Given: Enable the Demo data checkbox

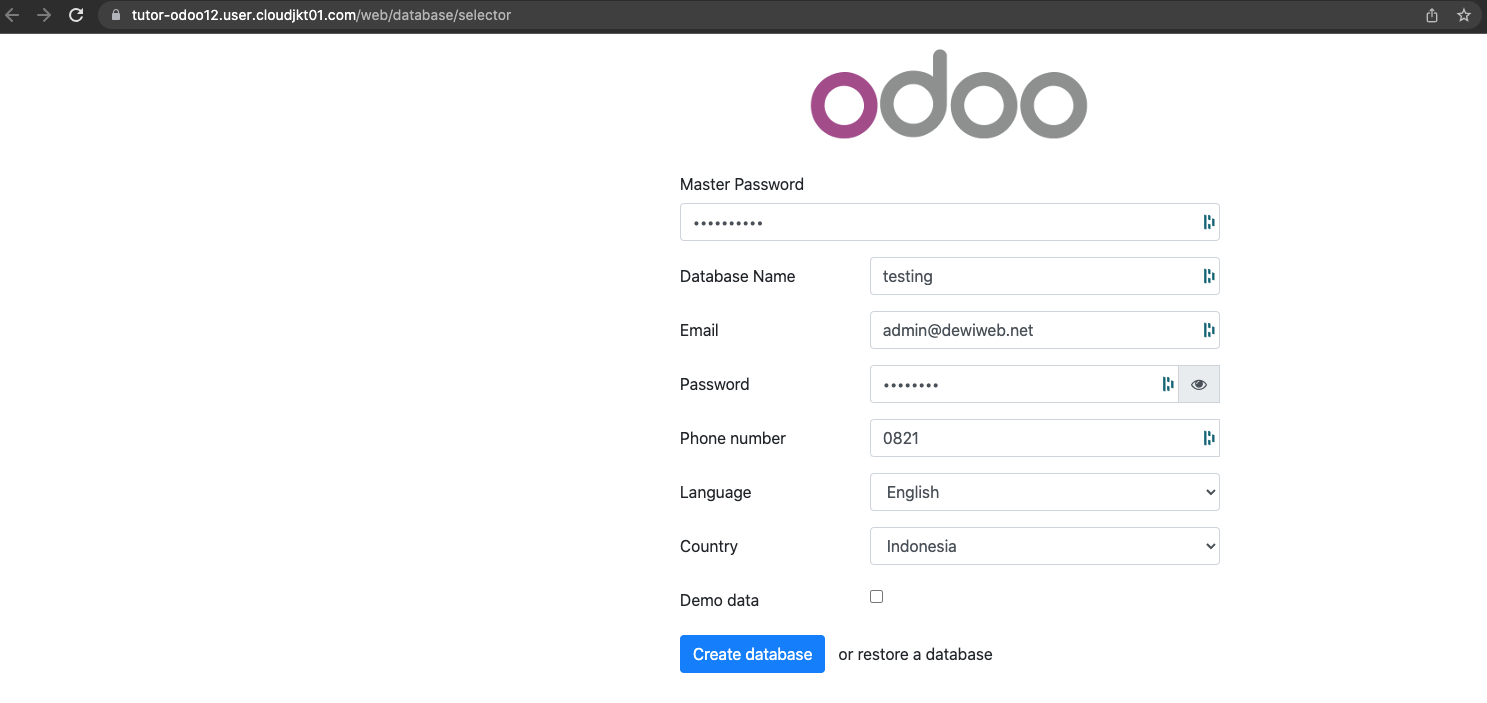Looking at the screenshot, I should tap(877, 596).
